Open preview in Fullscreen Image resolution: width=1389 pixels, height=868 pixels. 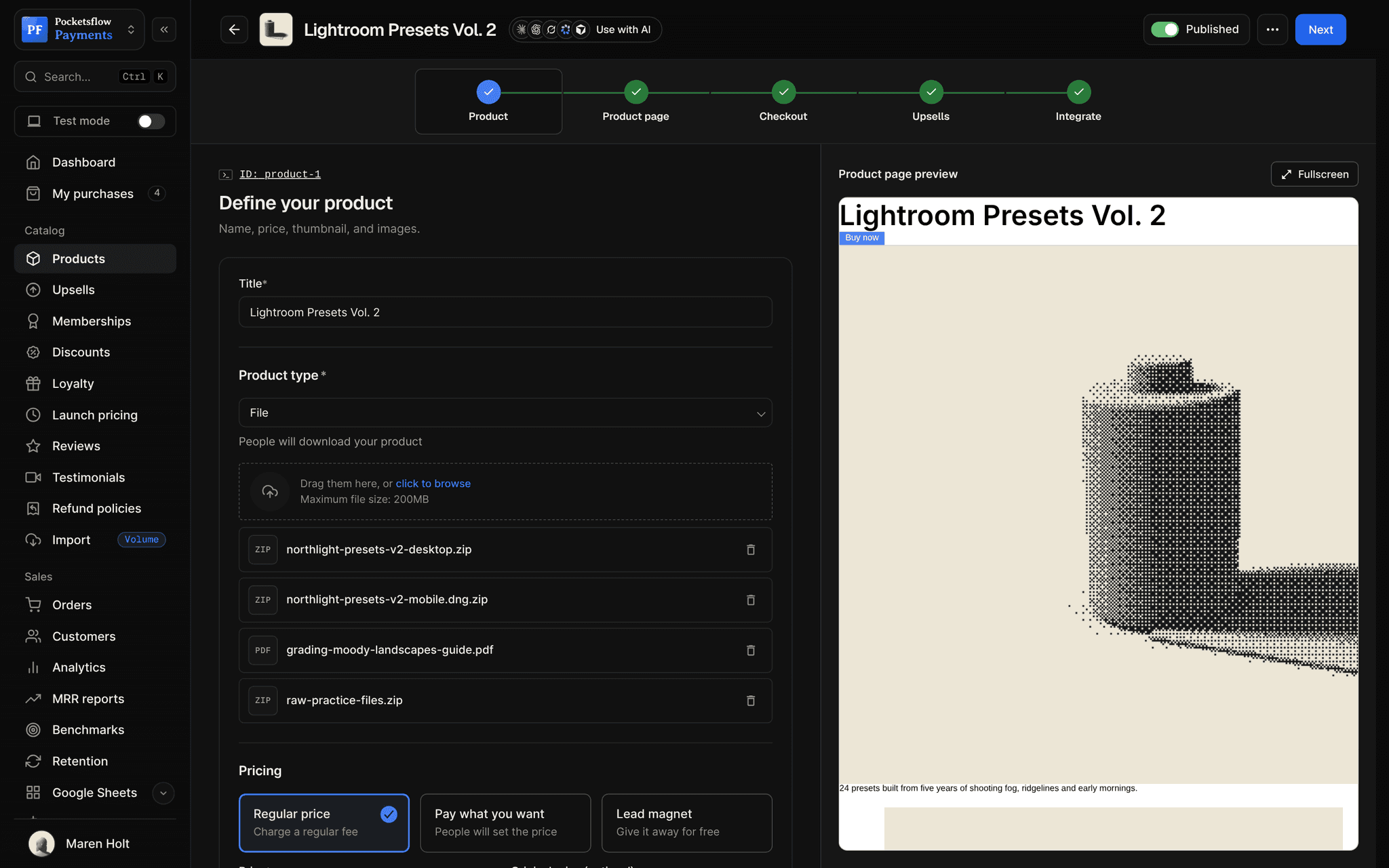tap(1314, 174)
